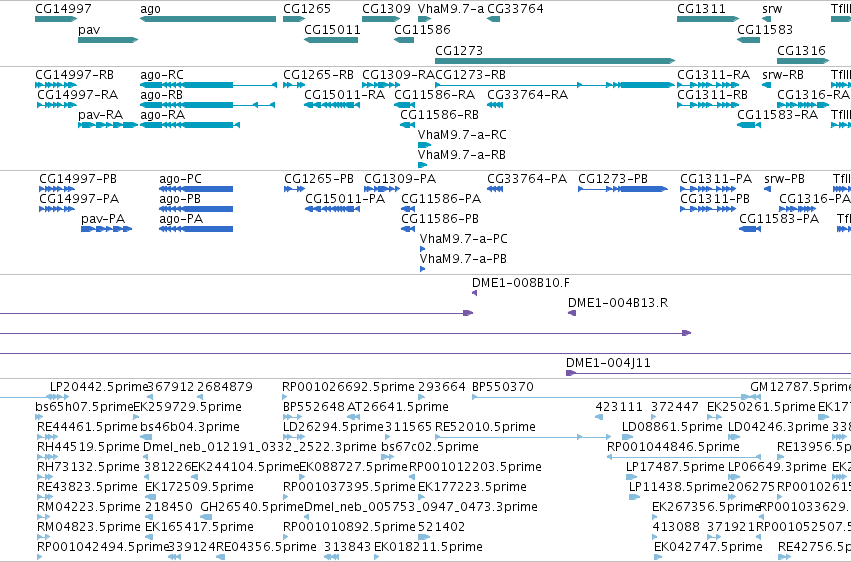The image size is (851, 562).
Task: Click the pav-RA transcript label
Action: [x=100, y=115]
